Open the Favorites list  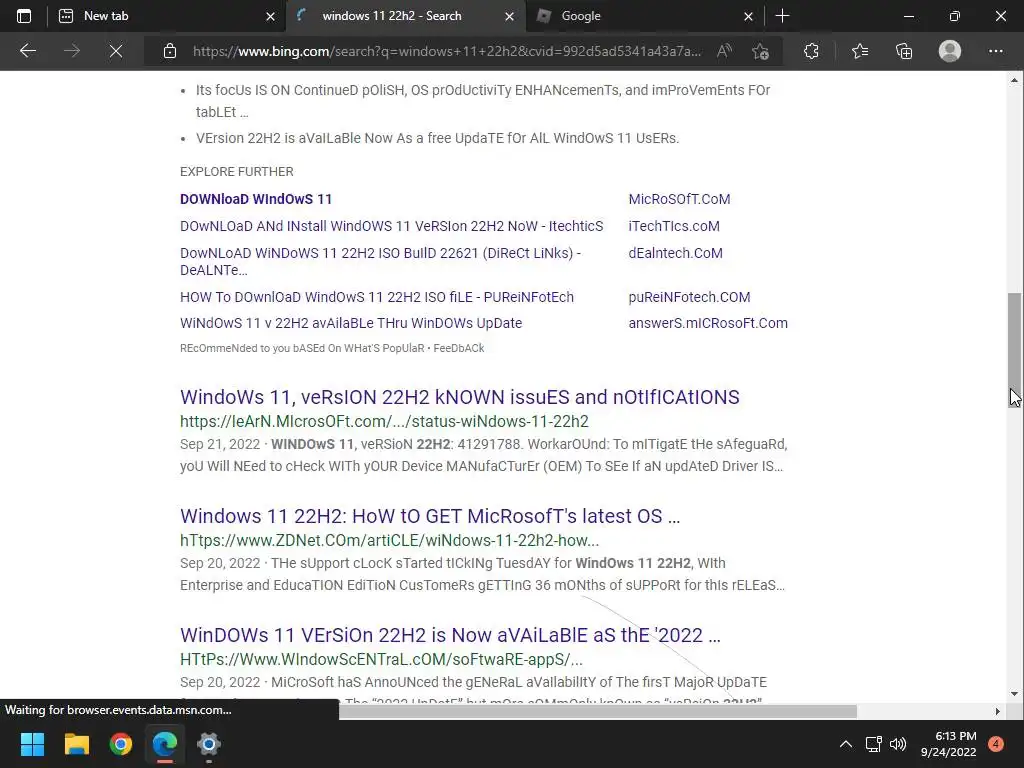tap(860, 51)
